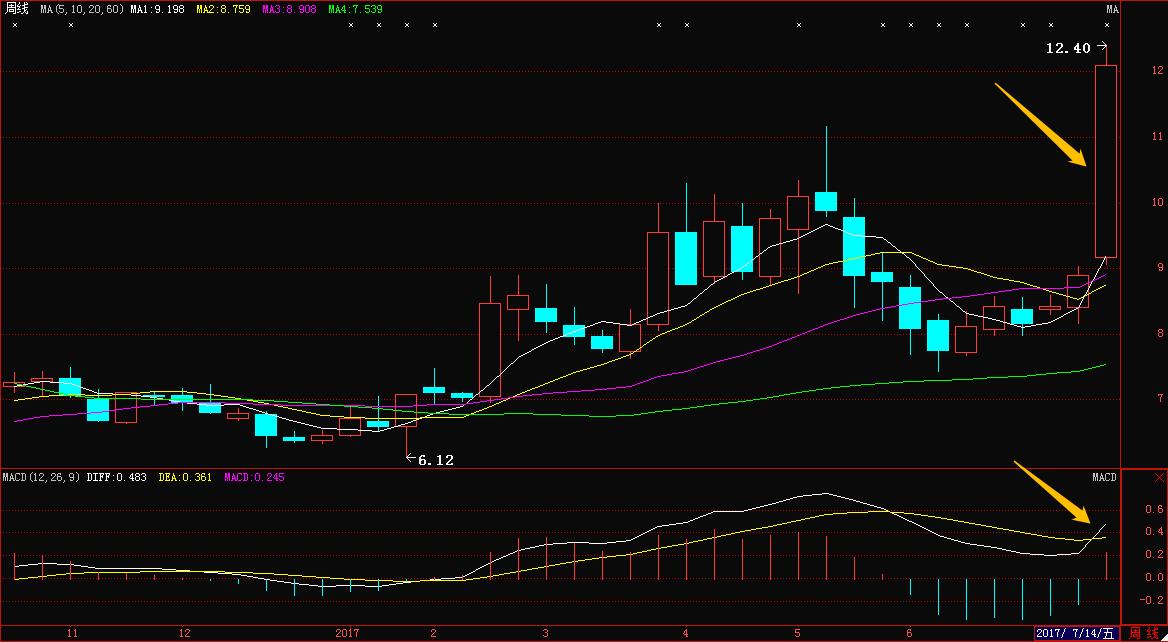Select the green MA4:7.539 legend value
1168x642 pixels.
pyautogui.click(x=355, y=9)
